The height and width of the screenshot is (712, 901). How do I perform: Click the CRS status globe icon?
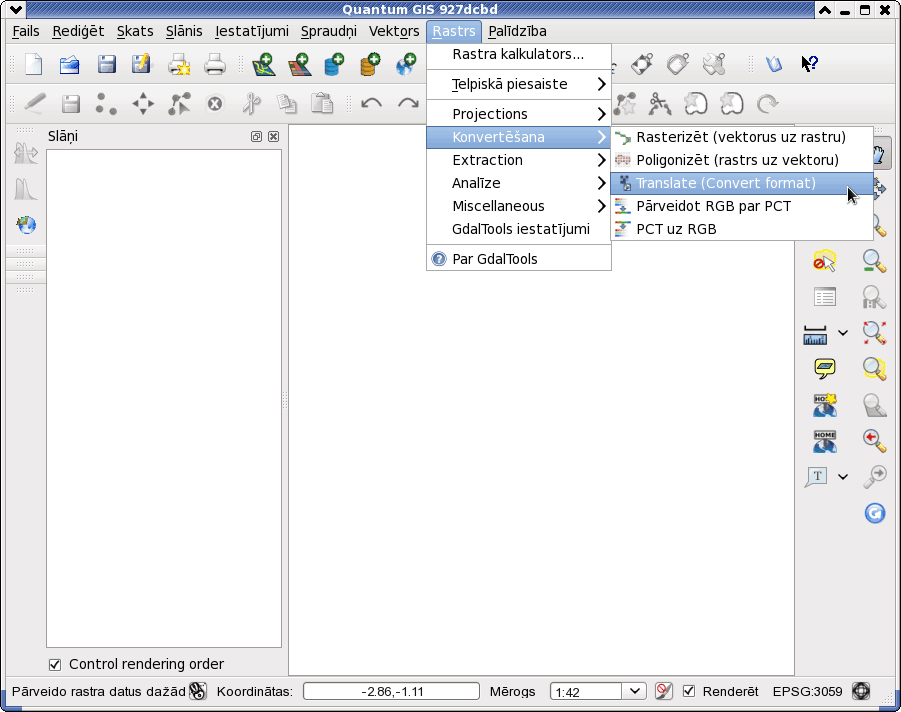861,691
